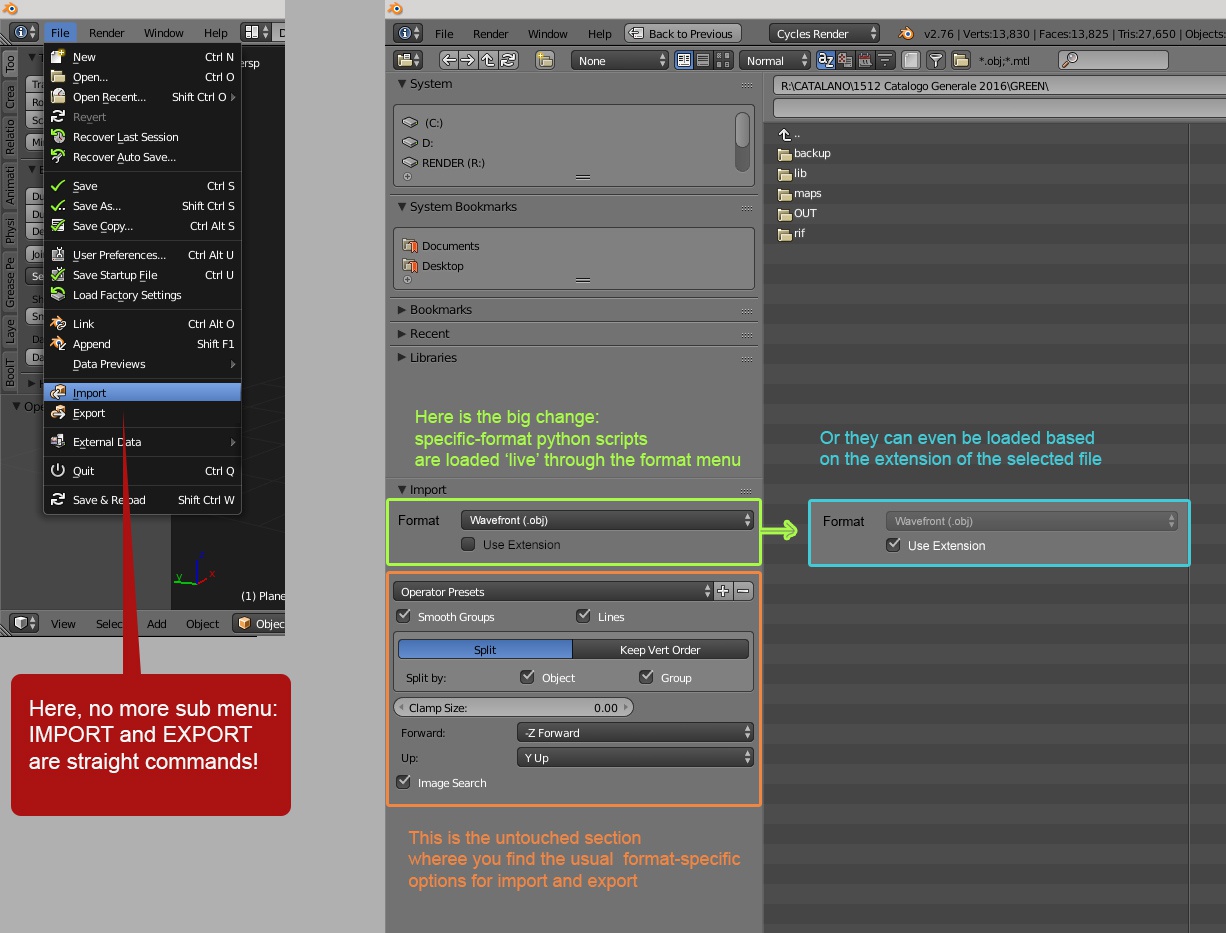
Task: Choose Import from the File menu
Action: point(142,393)
